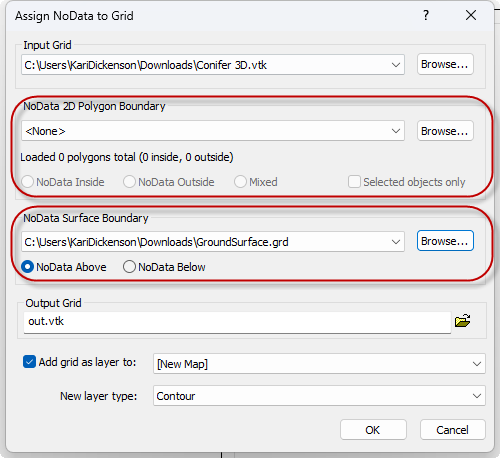Browse for a surface boundary grid
The image size is (500, 458).
445,241
